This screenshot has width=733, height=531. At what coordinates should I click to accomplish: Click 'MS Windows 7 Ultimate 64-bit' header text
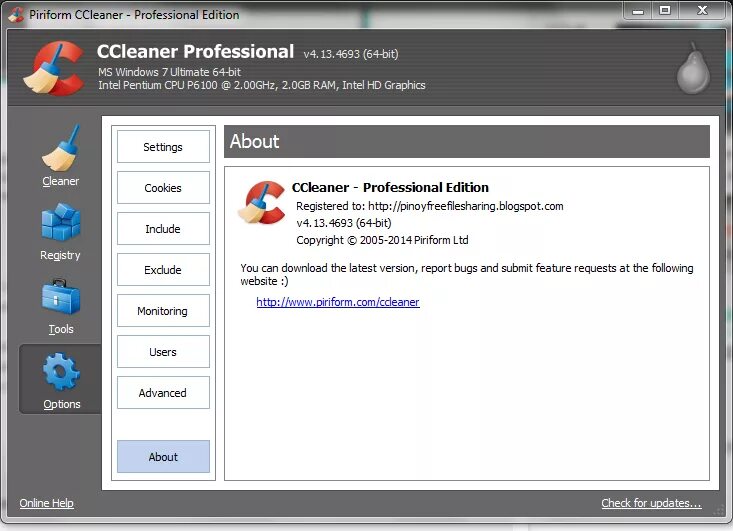pos(169,72)
